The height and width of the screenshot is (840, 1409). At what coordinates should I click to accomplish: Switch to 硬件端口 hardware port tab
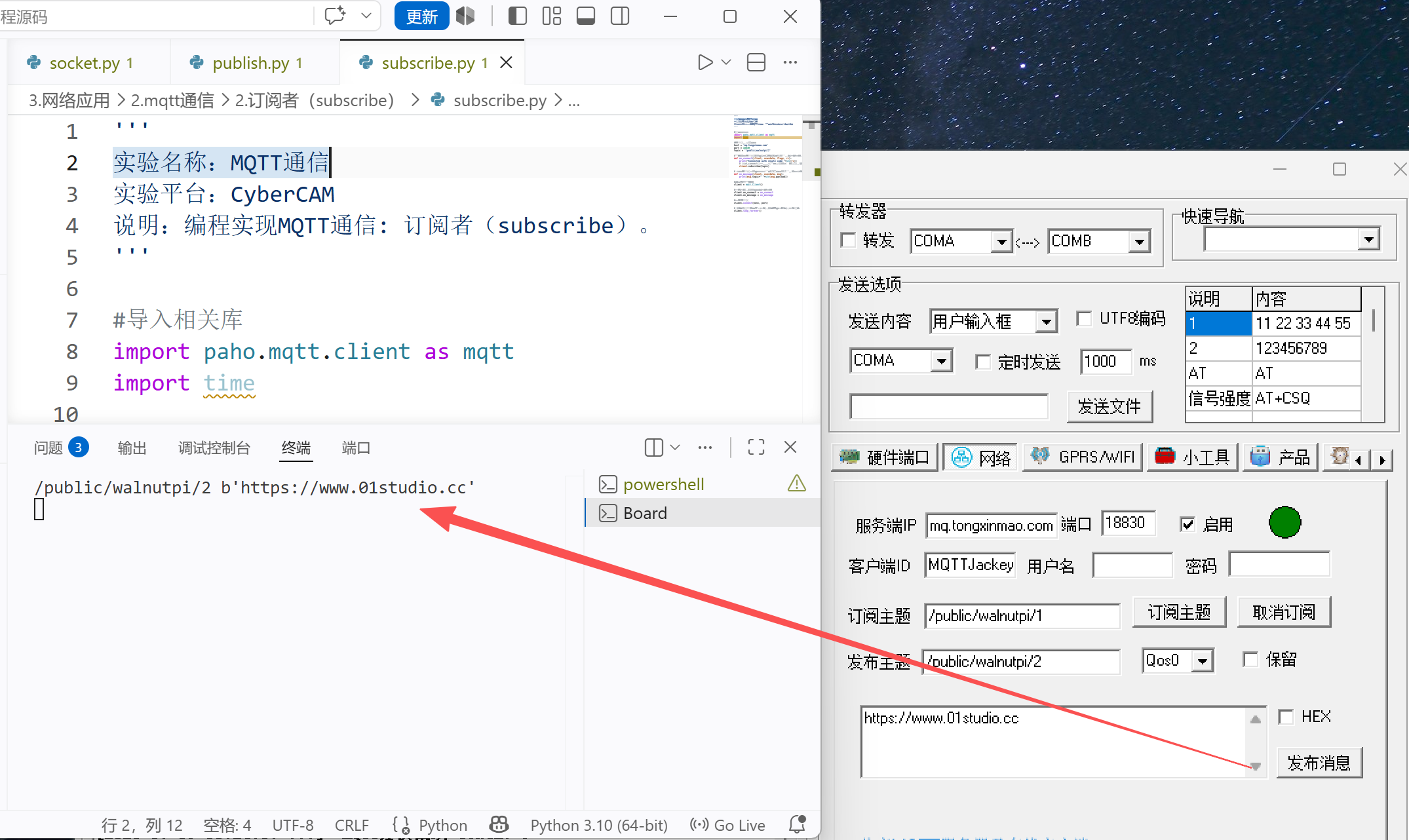(884, 457)
